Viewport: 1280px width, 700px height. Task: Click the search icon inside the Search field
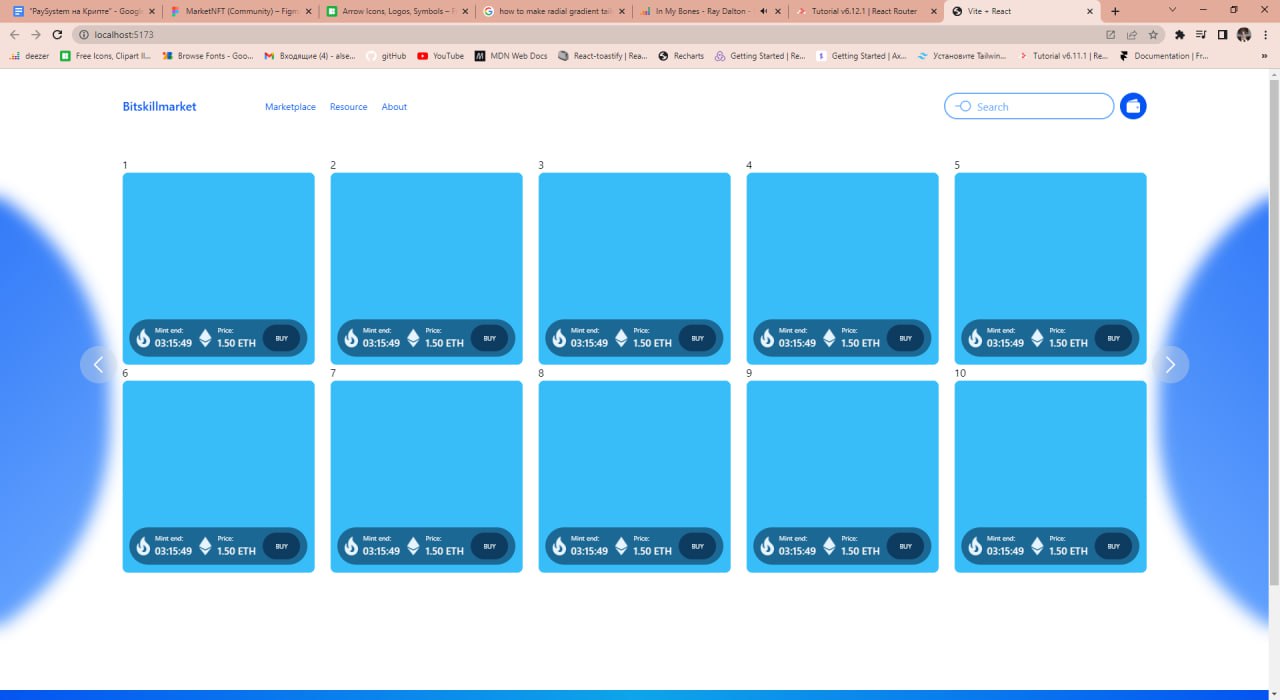pyautogui.click(x=963, y=106)
